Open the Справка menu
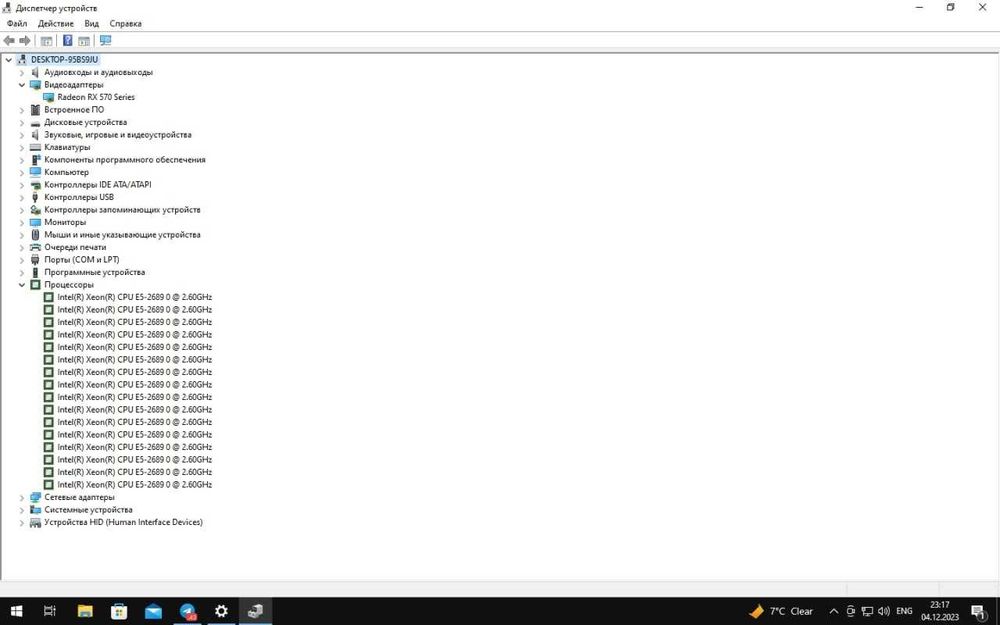Viewport: 1000px width, 625px height. point(125,24)
